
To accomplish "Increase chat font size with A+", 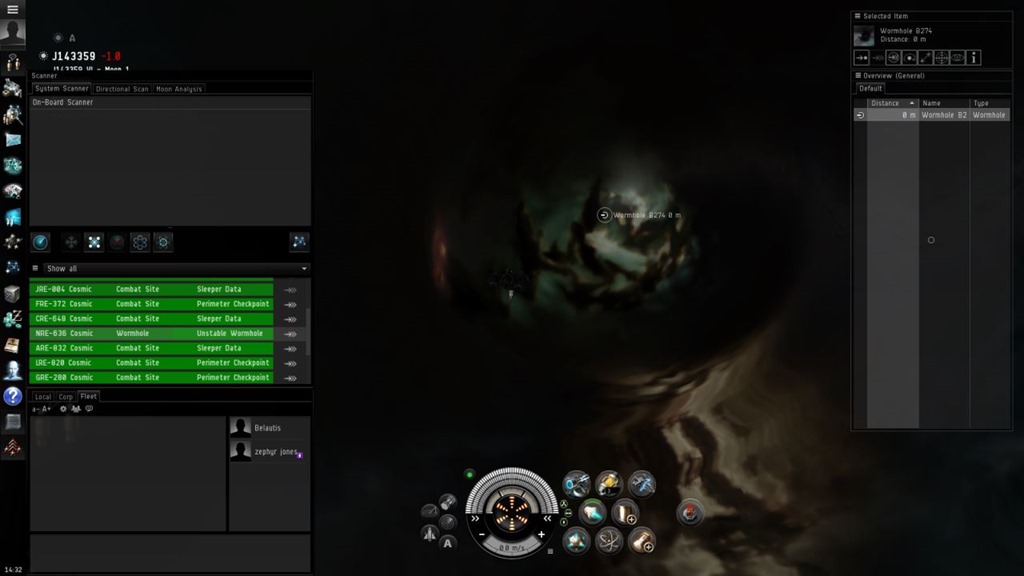I will click(46, 409).
